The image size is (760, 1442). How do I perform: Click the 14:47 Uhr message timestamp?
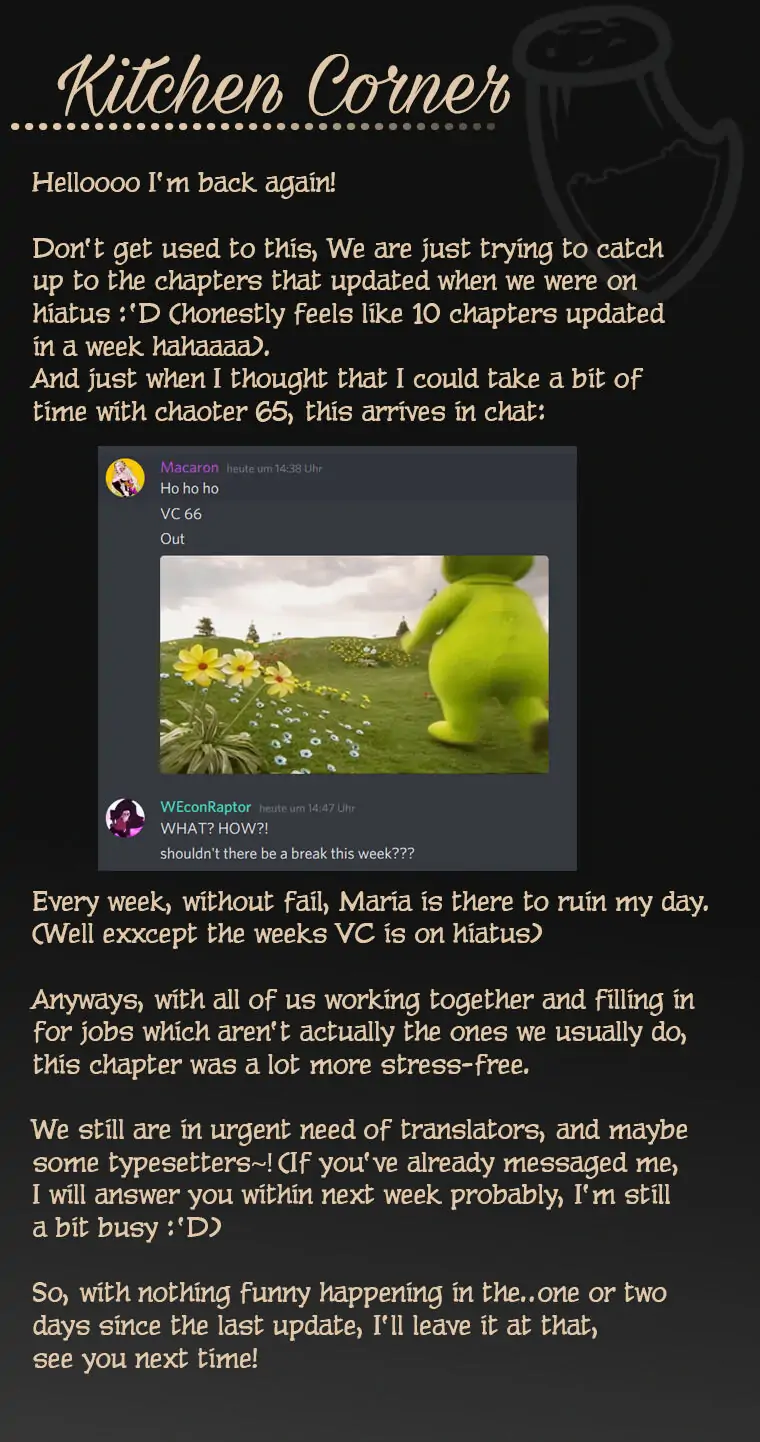(x=307, y=808)
